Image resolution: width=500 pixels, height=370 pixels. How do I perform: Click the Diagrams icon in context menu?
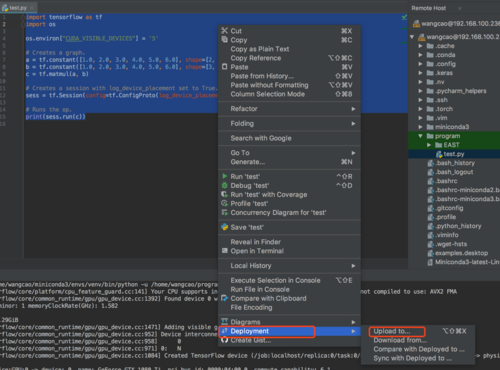pyautogui.click(x=225, y=321)
